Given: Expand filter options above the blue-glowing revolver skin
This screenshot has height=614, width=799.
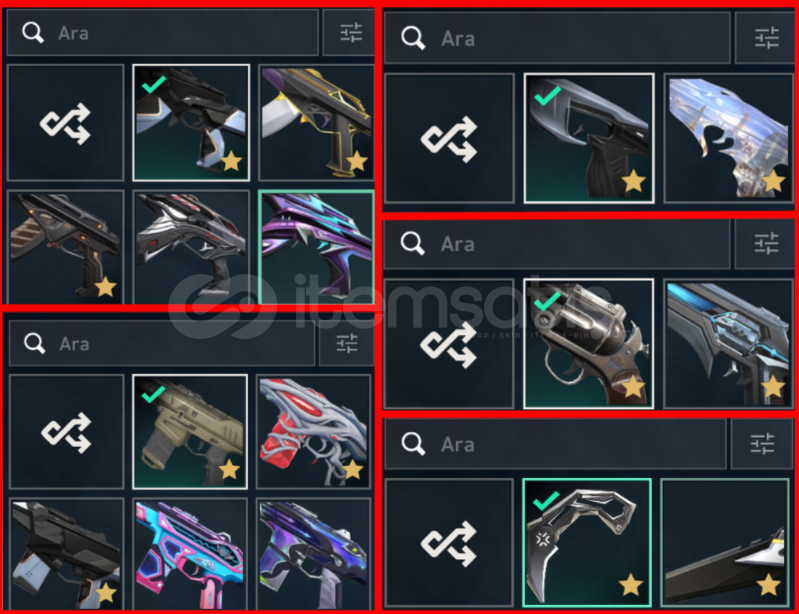Looking at the screenshot, I should click(x=766, y=243).
